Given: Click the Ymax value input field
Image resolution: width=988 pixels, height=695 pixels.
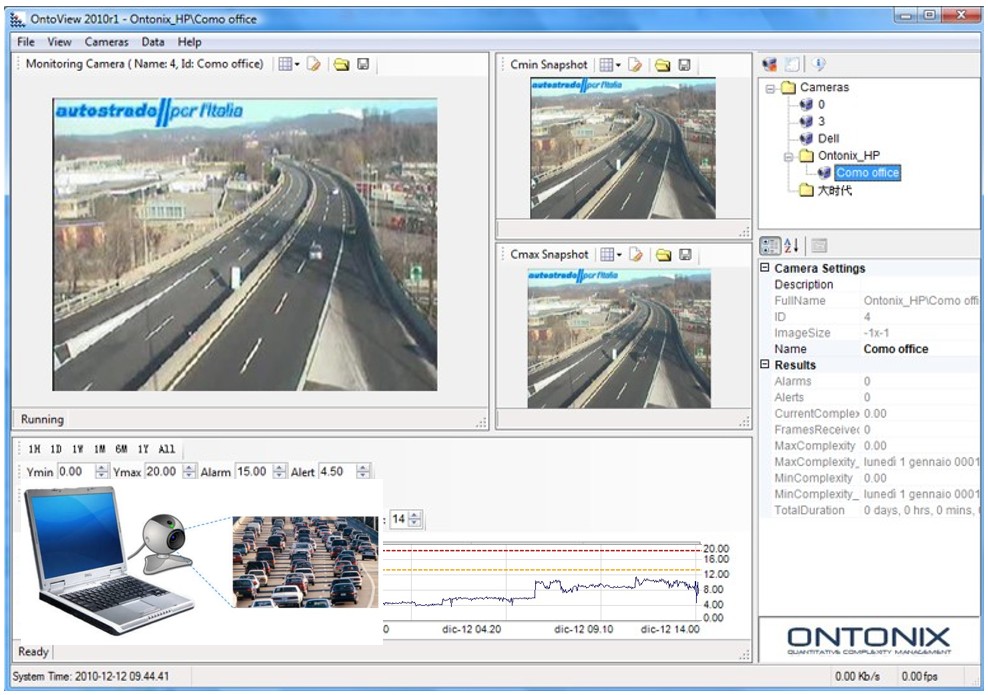Looking at the screenshot, I should click(161, 472).
